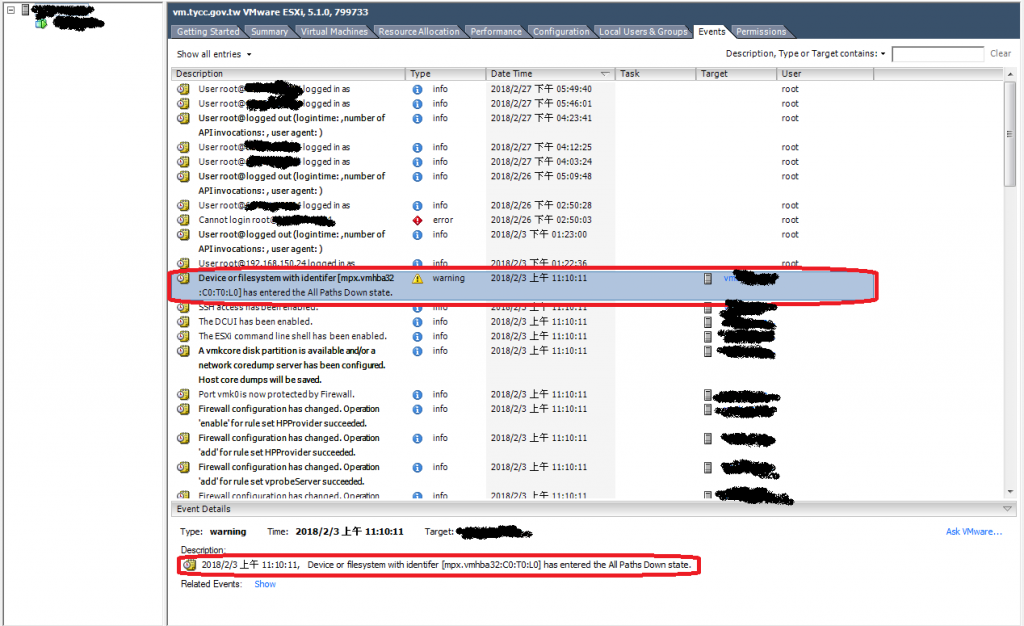Click info icon for 04:12:25 event
The width and height of the screenshot is (1024, 626).
click(417, 148)
